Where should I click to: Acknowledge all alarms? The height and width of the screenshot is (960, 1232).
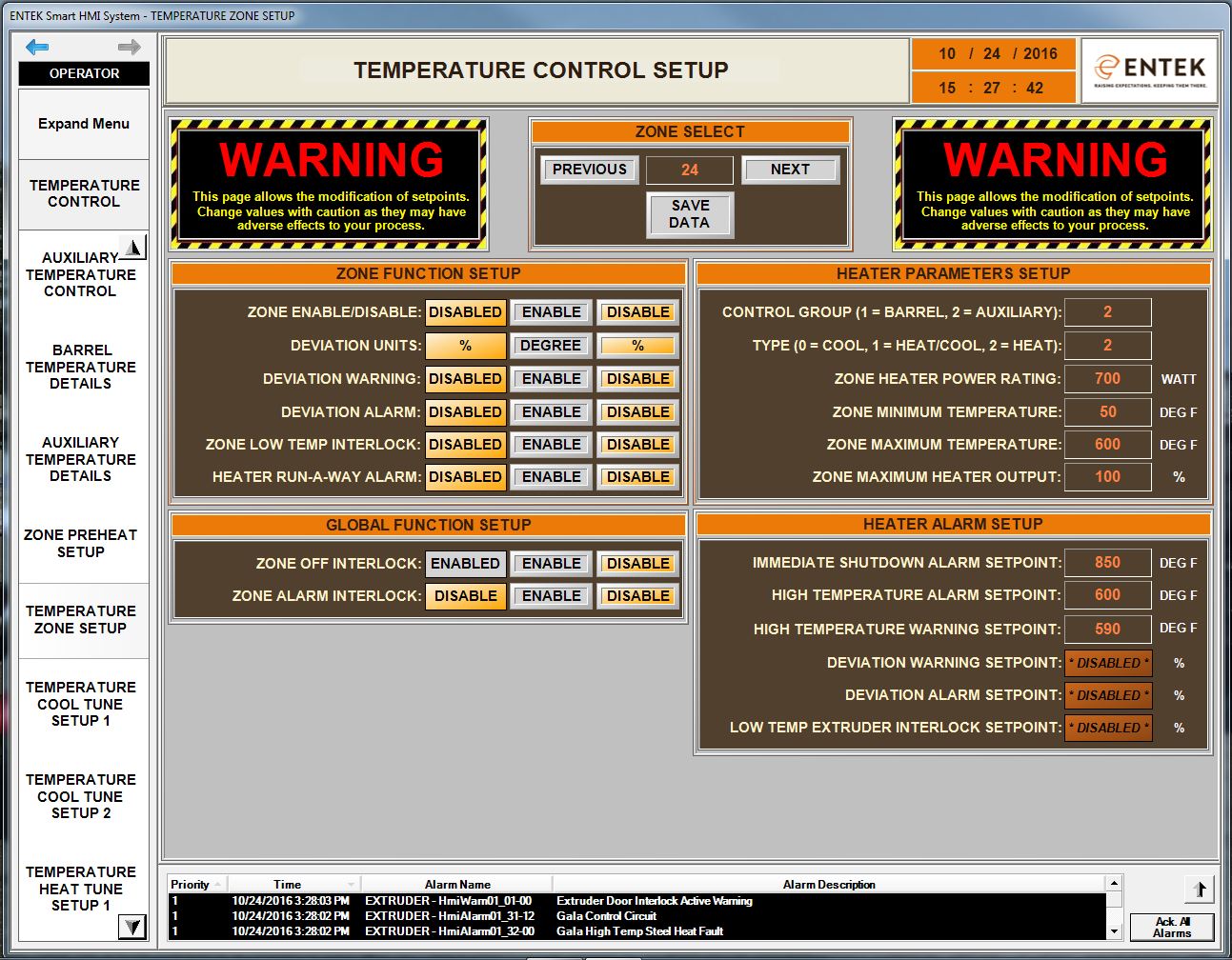[1173, 928]
